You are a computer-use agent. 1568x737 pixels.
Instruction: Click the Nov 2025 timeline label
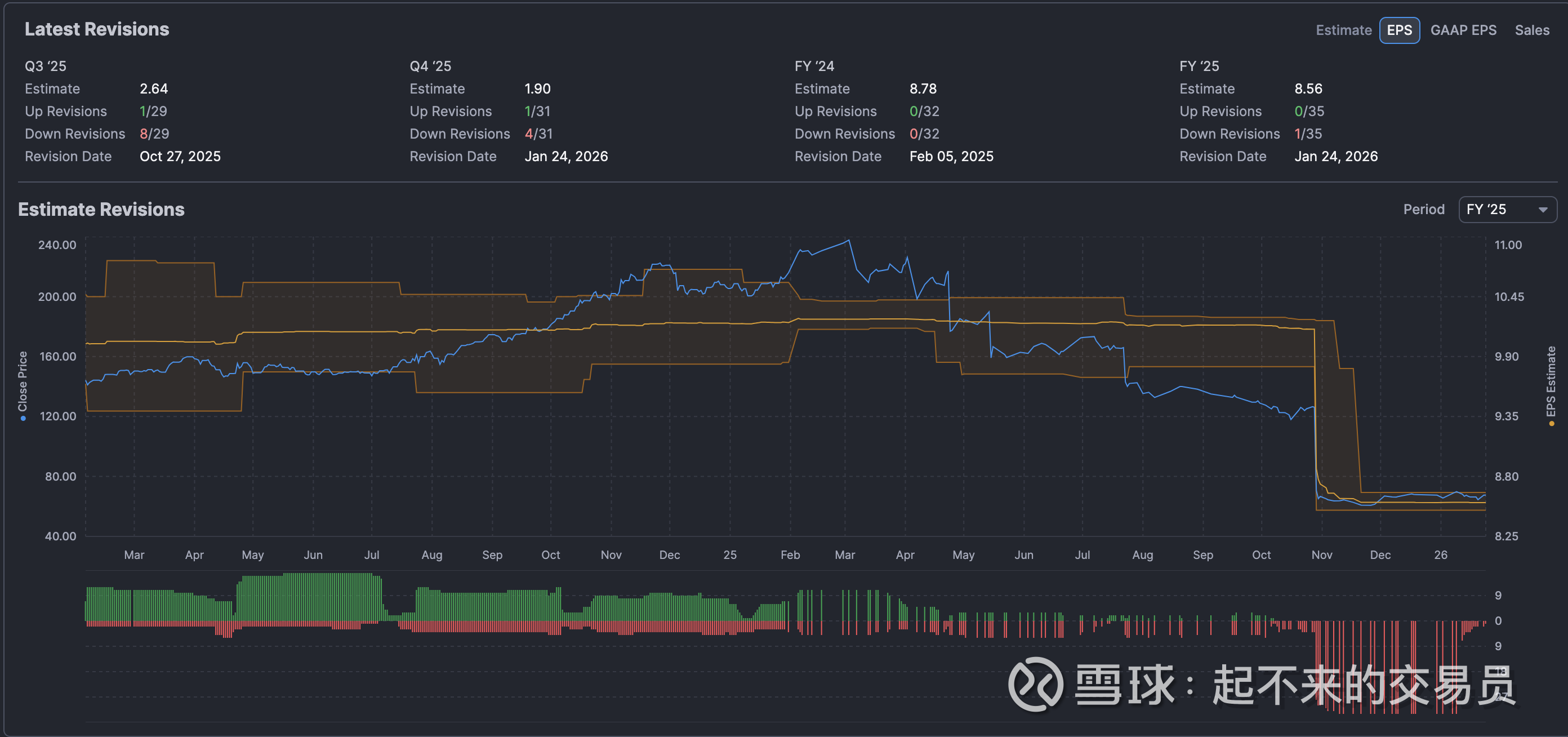point(1321,555)
